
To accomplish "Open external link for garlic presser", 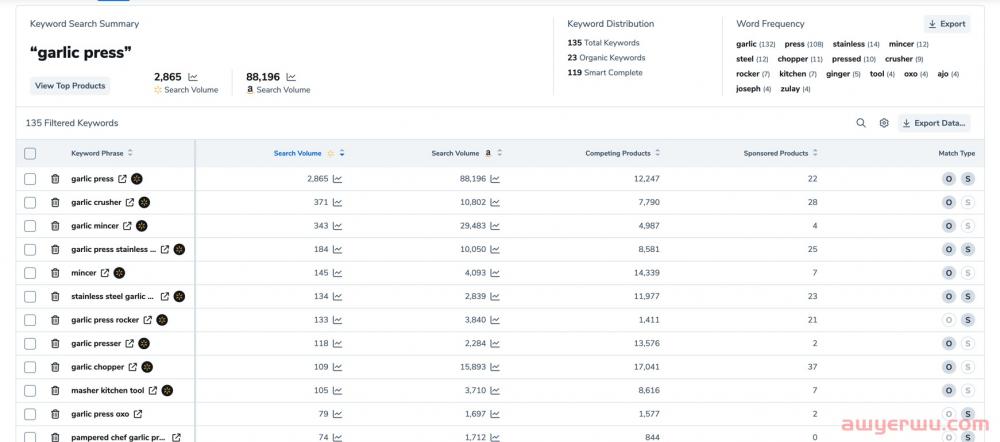I will (x=129, y=344).
